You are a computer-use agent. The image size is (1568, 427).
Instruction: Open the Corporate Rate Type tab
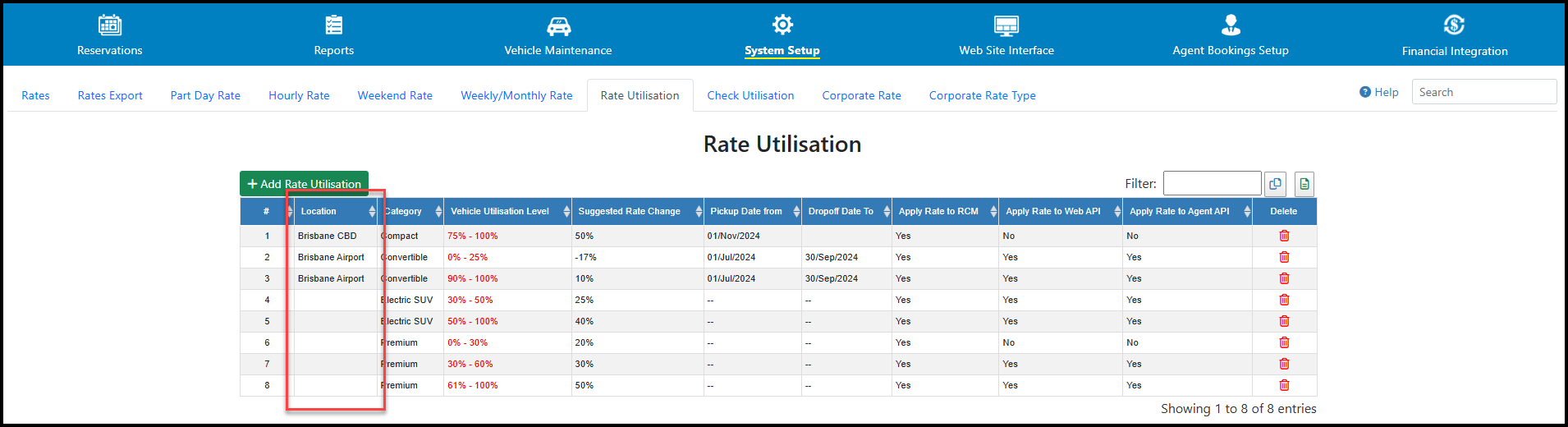tap(982, 95)
